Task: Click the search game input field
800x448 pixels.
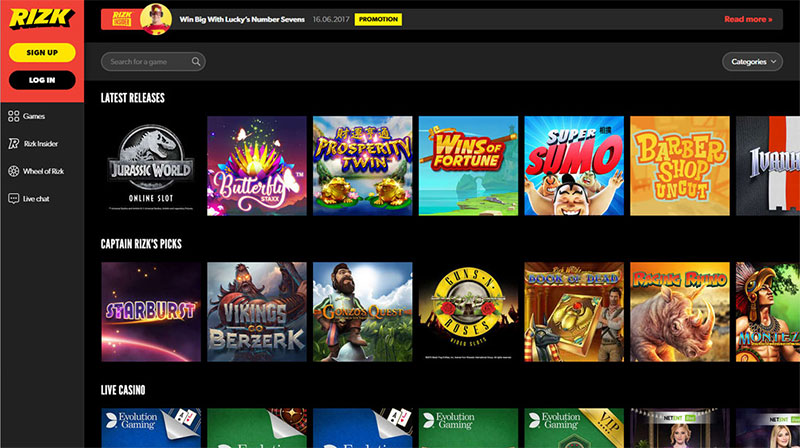Action: point(153,62)
